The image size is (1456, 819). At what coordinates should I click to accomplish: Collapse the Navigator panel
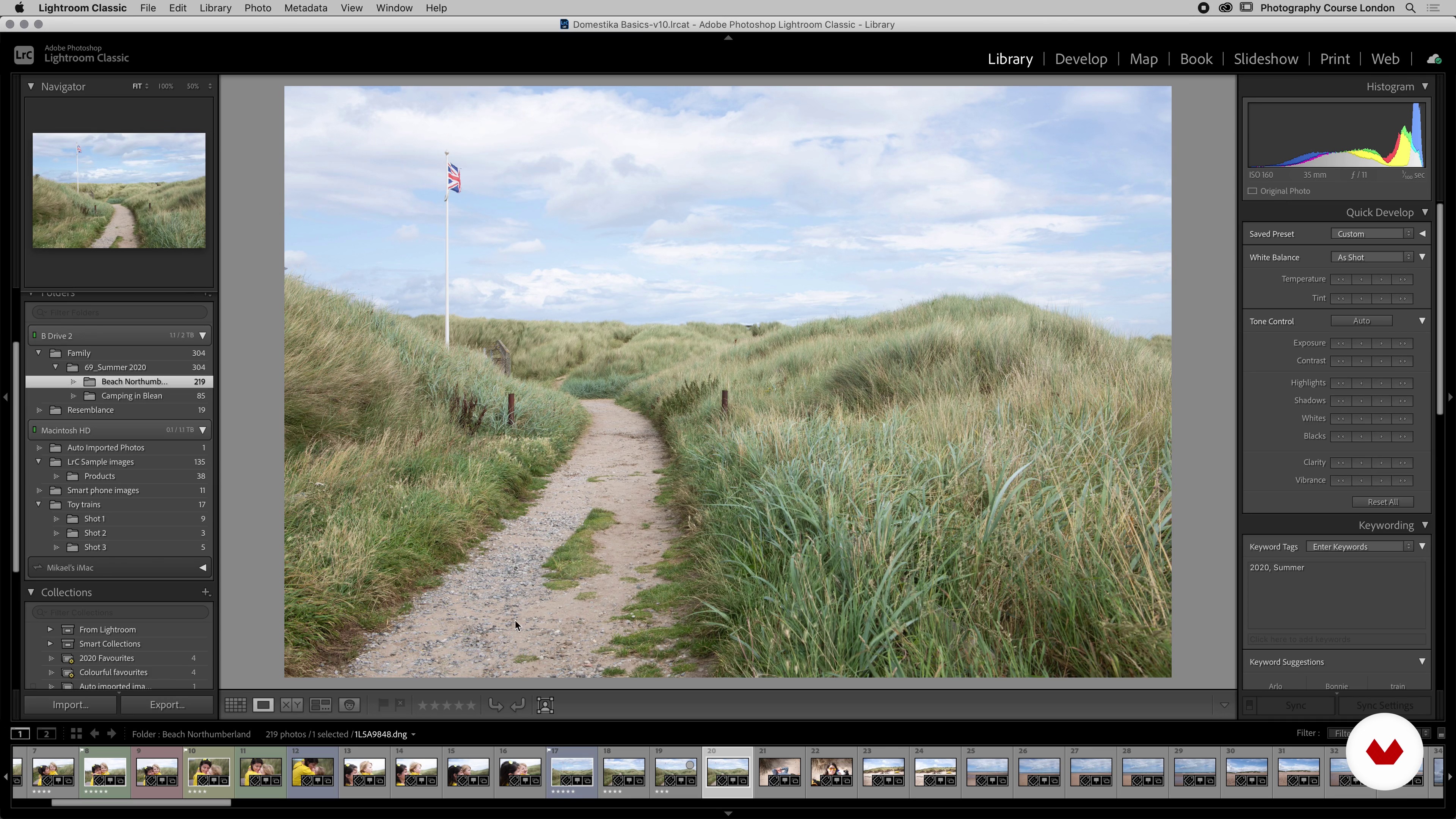pos(31,86)
